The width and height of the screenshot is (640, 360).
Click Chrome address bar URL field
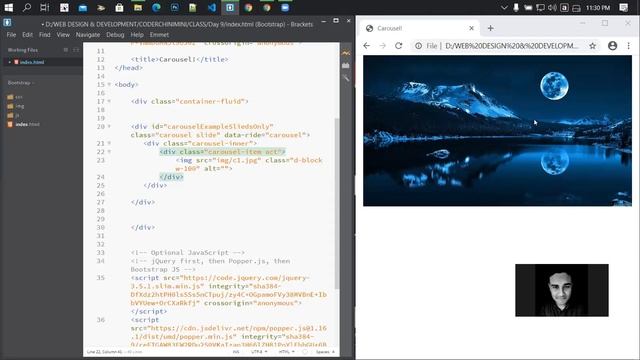point(511,46)
